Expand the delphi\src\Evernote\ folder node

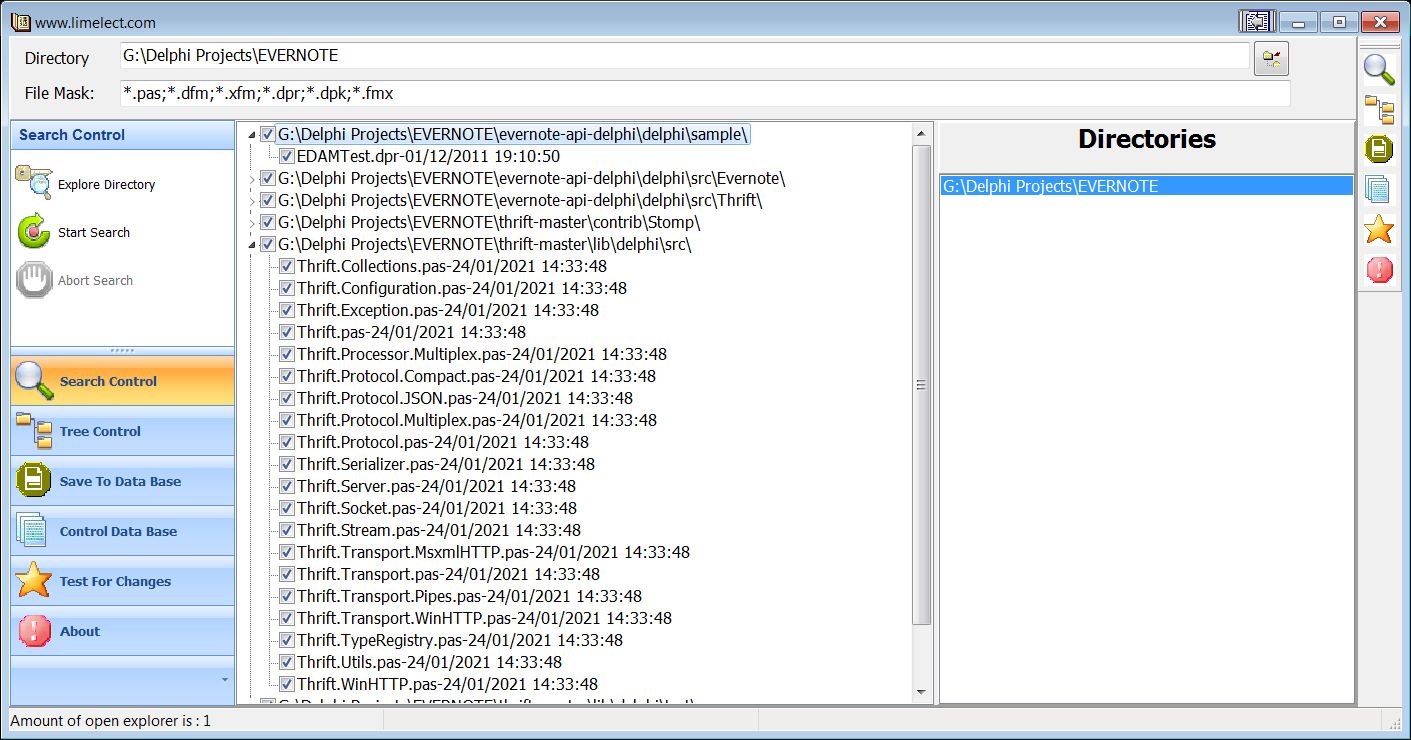(x=252, y=179)
